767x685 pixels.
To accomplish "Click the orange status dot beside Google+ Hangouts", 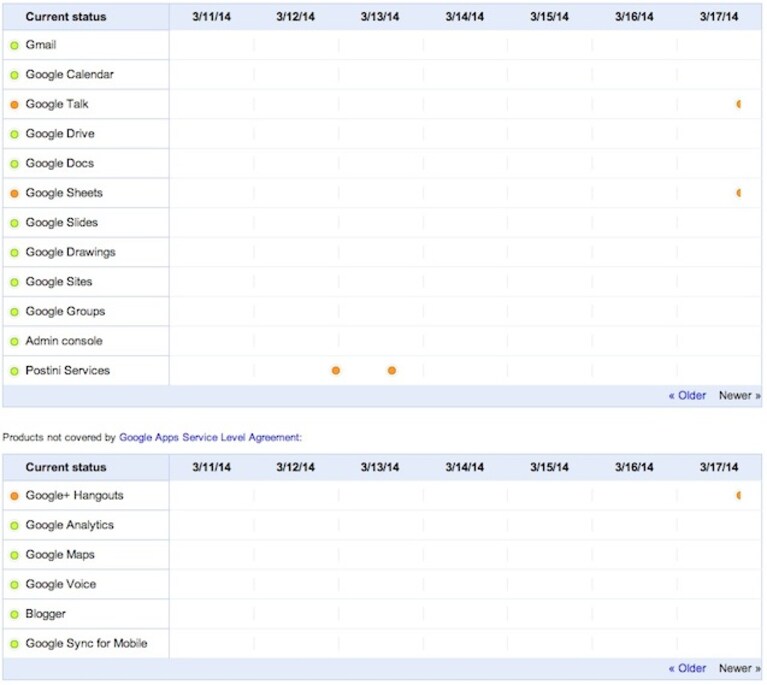I will click(15, 496).
